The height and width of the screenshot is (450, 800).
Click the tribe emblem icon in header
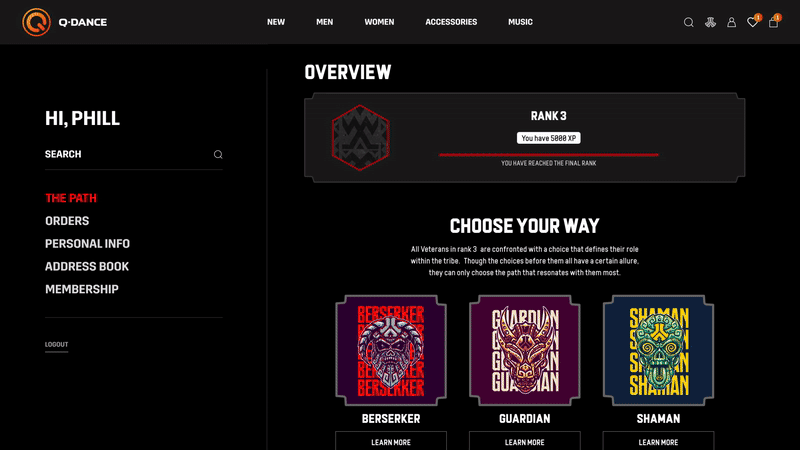pos(710,22)
